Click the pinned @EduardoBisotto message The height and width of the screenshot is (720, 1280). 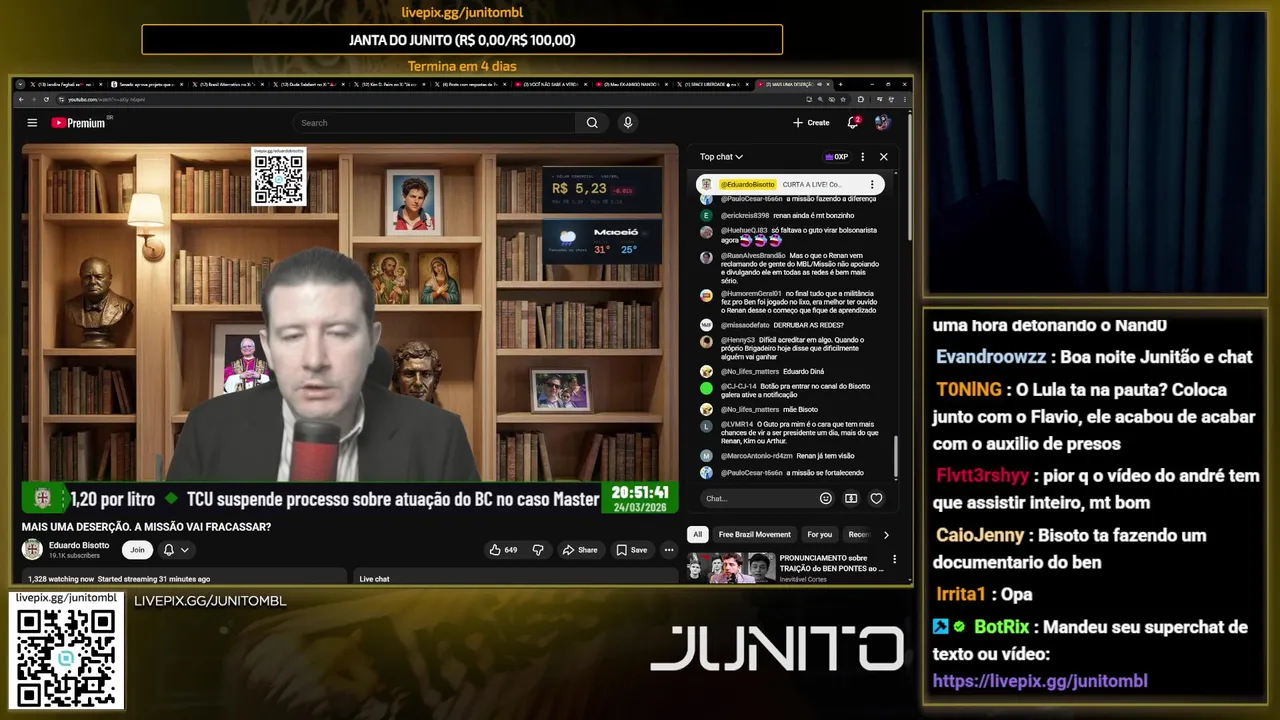coord(790,184)
